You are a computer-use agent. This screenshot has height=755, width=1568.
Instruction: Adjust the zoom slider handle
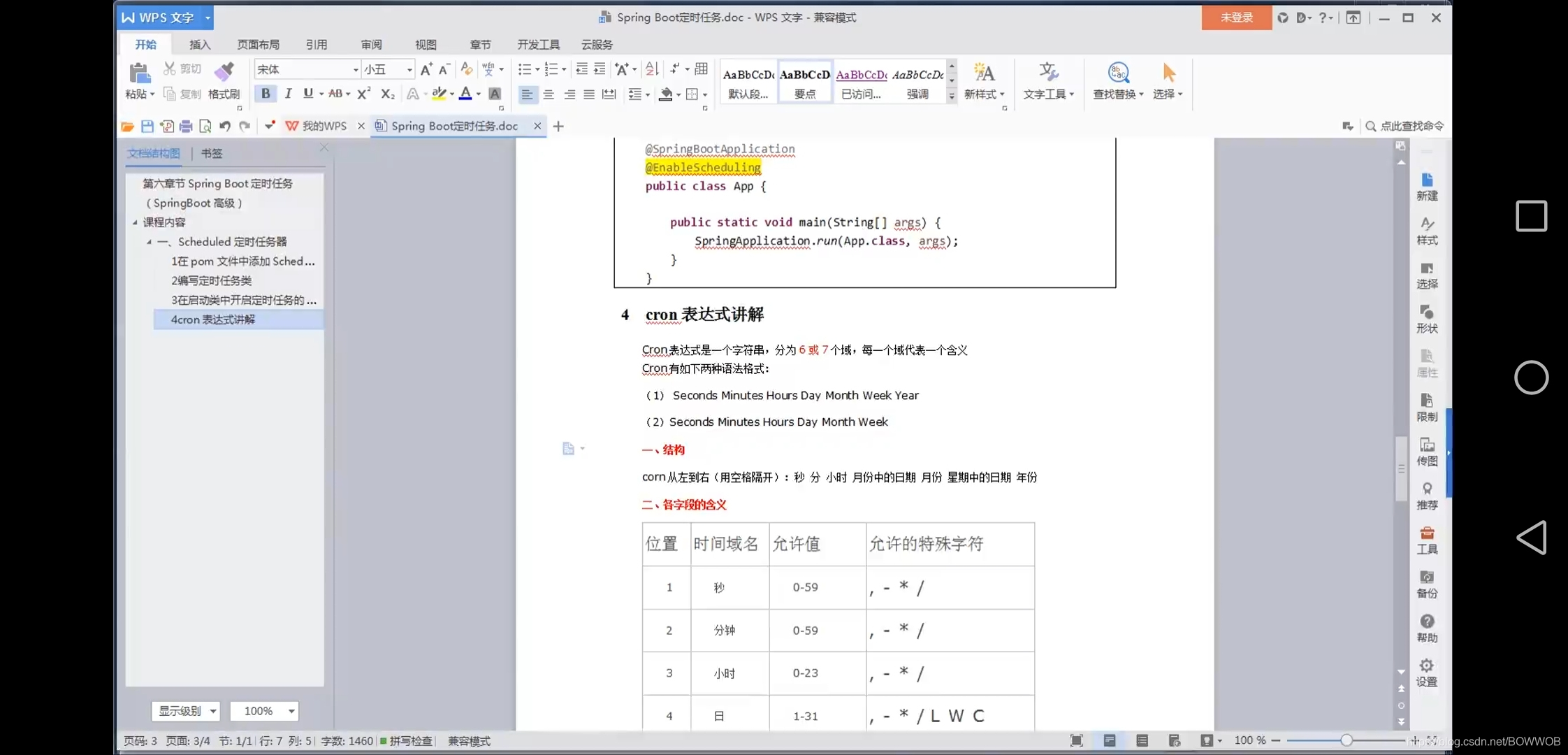pyautogui.click(x=1346, y=740)
